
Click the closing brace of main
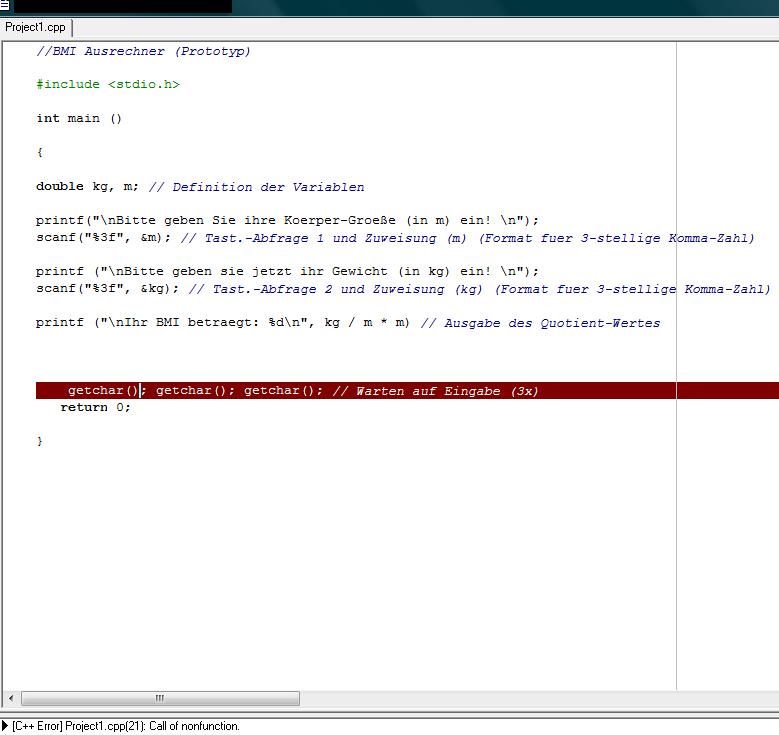39,441
